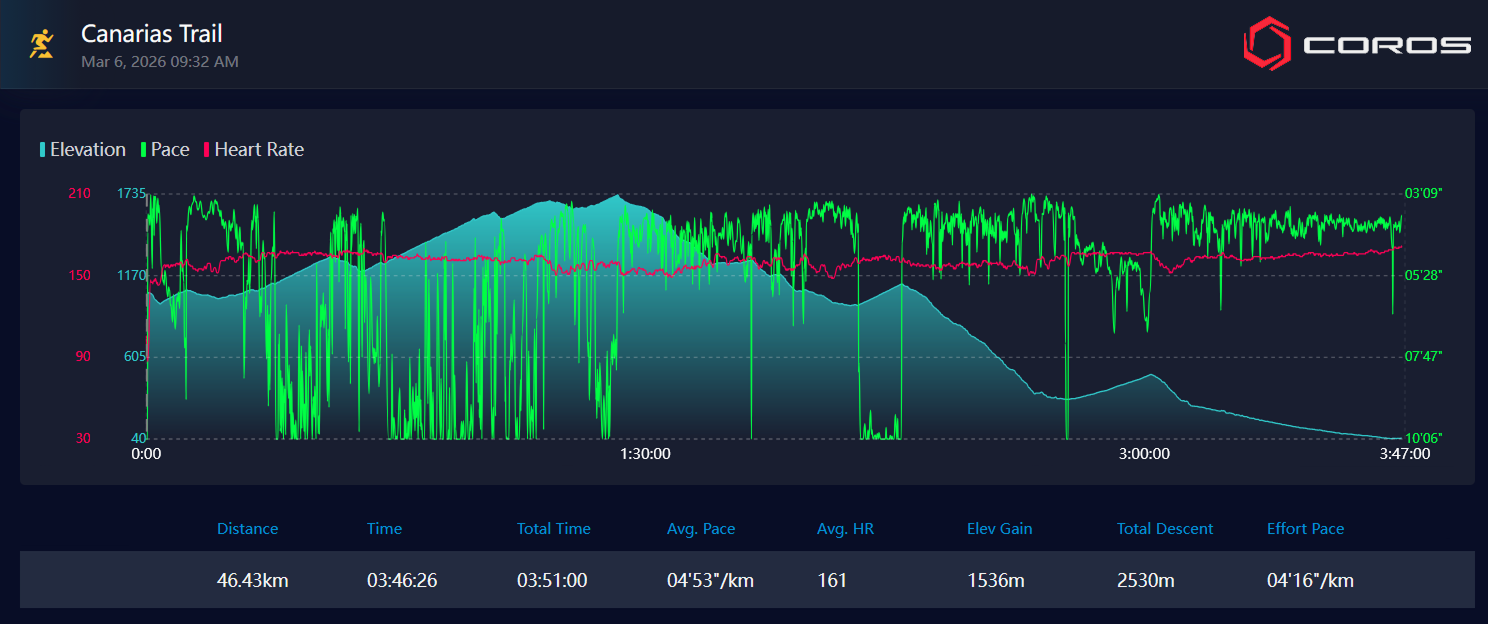Click the green Pace legend color marker
The image size is (1488, 624).
[144, 150]
